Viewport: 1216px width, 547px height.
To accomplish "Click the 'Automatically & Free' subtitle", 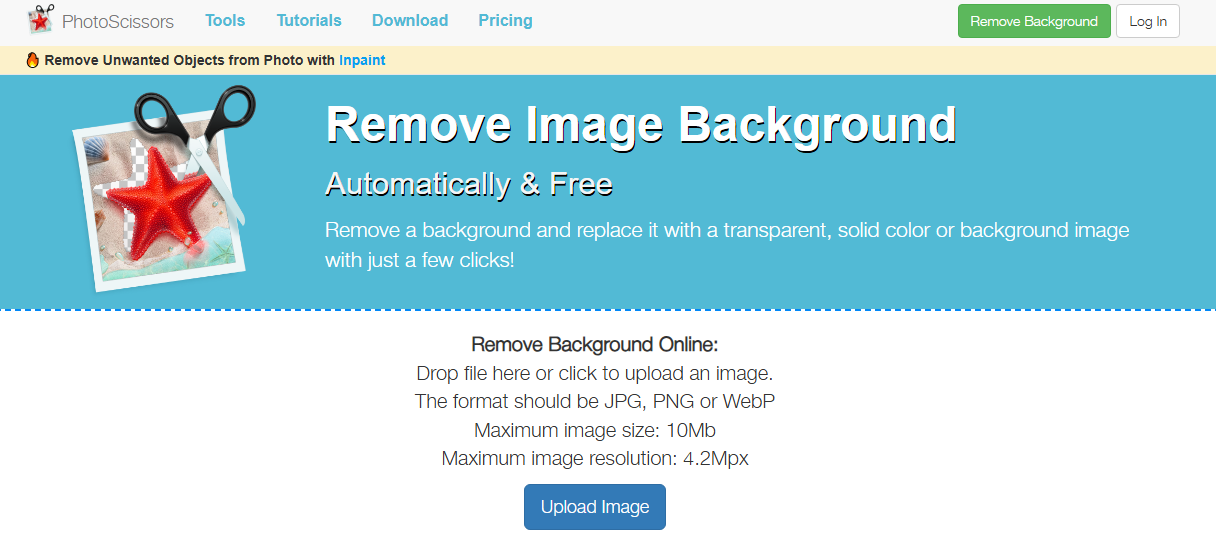I will 468,185.
